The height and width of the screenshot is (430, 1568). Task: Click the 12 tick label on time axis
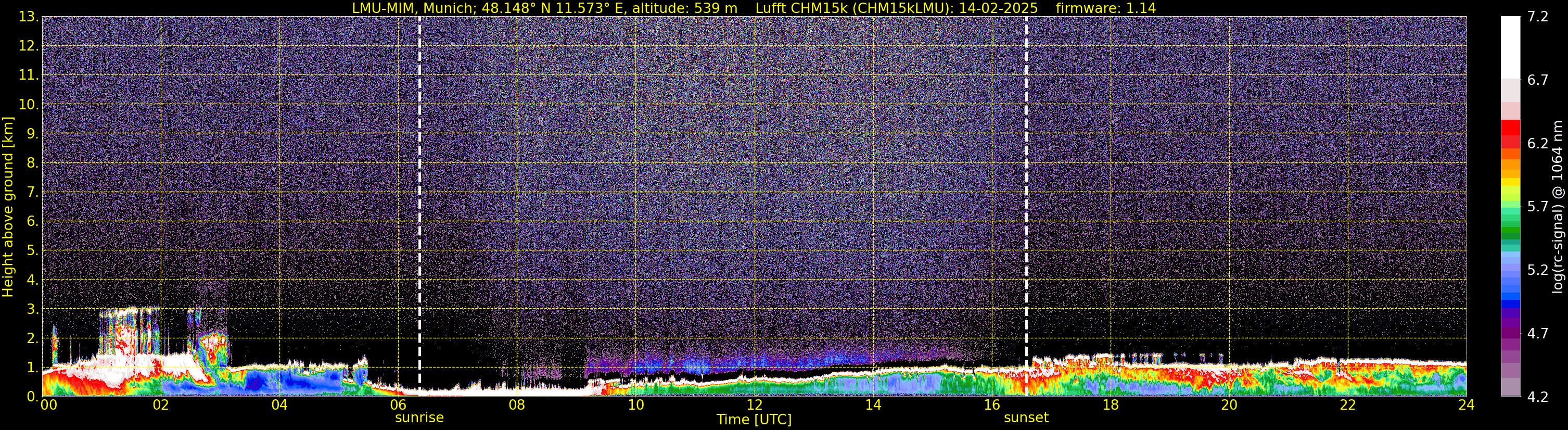click(754, 405)
